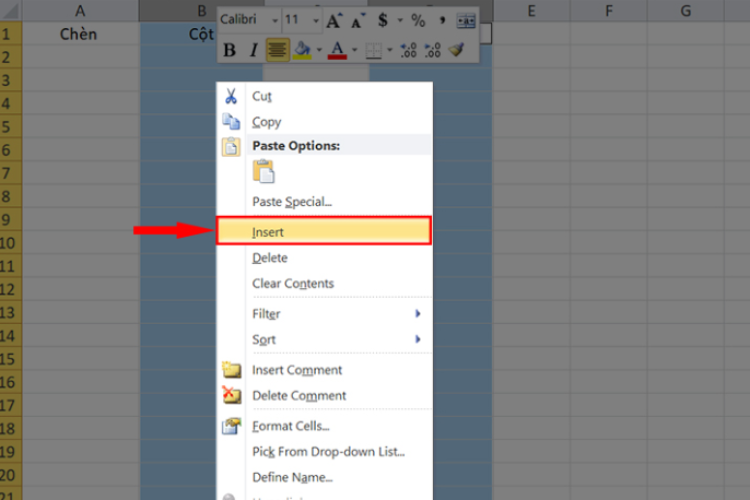The height and width of the screenshot is (500, 750).
Task: Open the font color dropdown arrow
Action: 354,50
